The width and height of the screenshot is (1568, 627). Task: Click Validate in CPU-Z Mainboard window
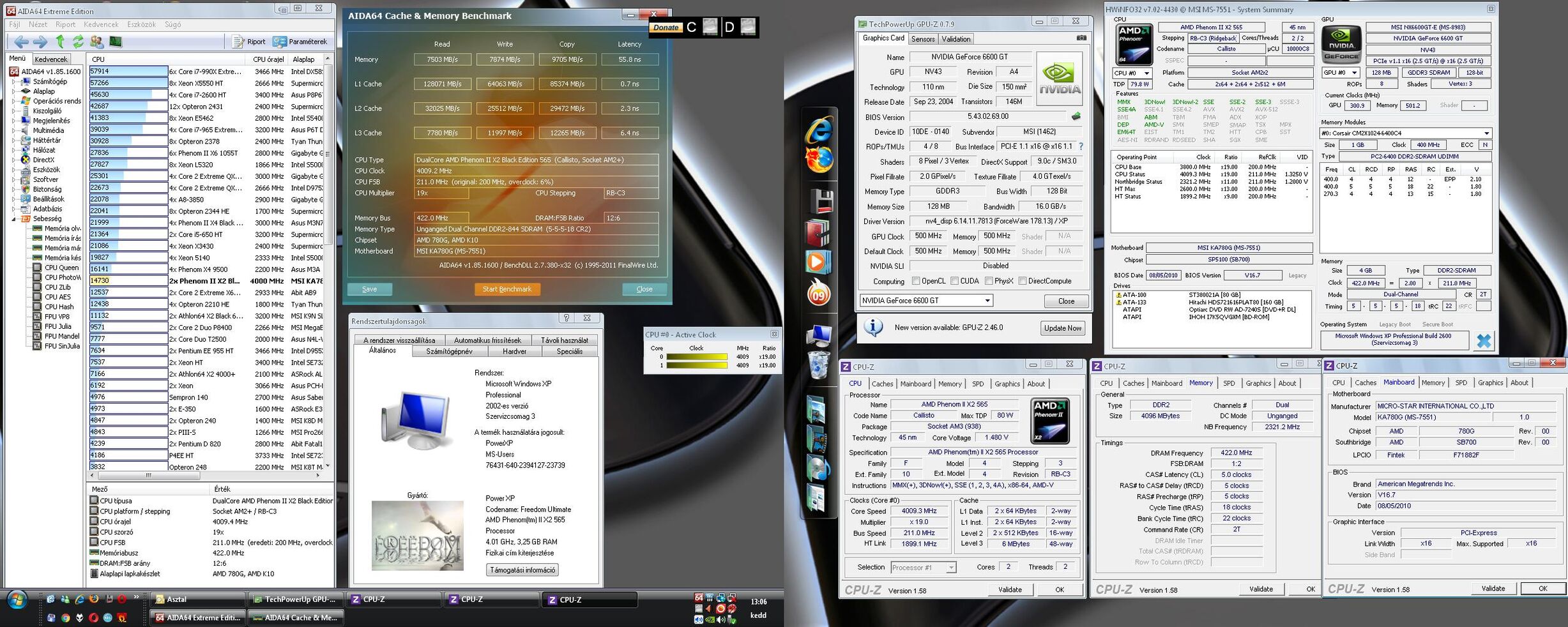pyautogui.click(x=1493, y=589)
